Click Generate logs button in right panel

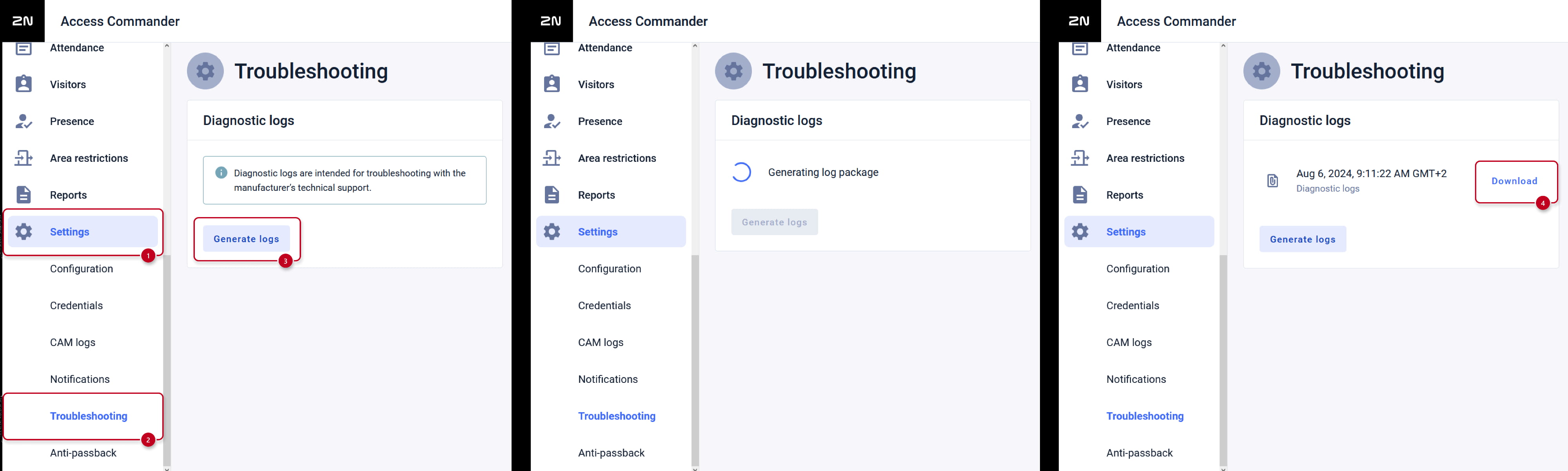point(1303,239)
